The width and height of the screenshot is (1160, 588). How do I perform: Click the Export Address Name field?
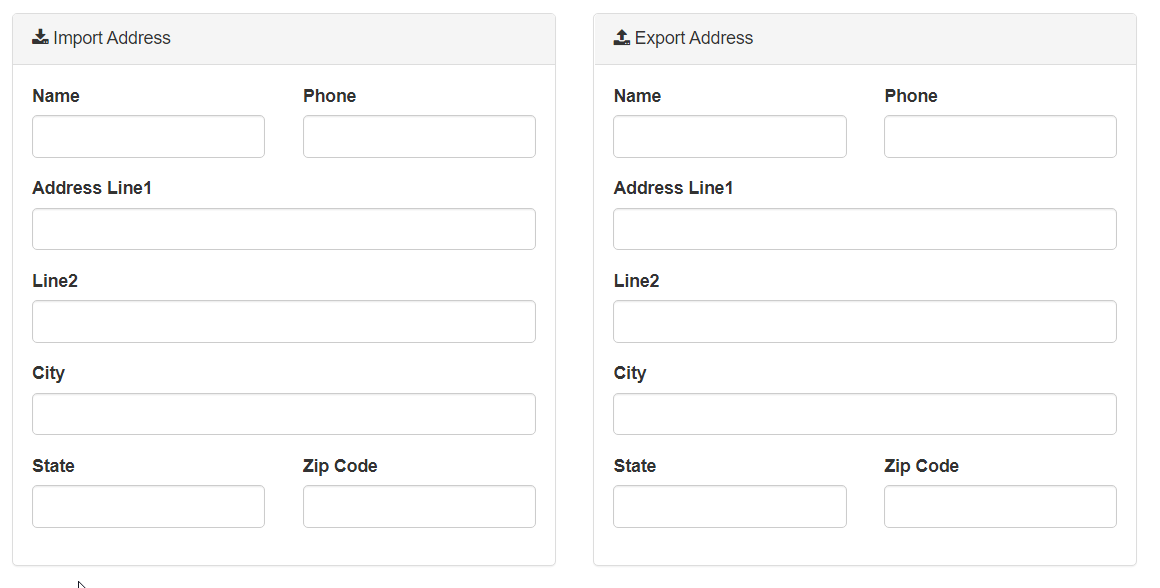click(x=730, y=137)
